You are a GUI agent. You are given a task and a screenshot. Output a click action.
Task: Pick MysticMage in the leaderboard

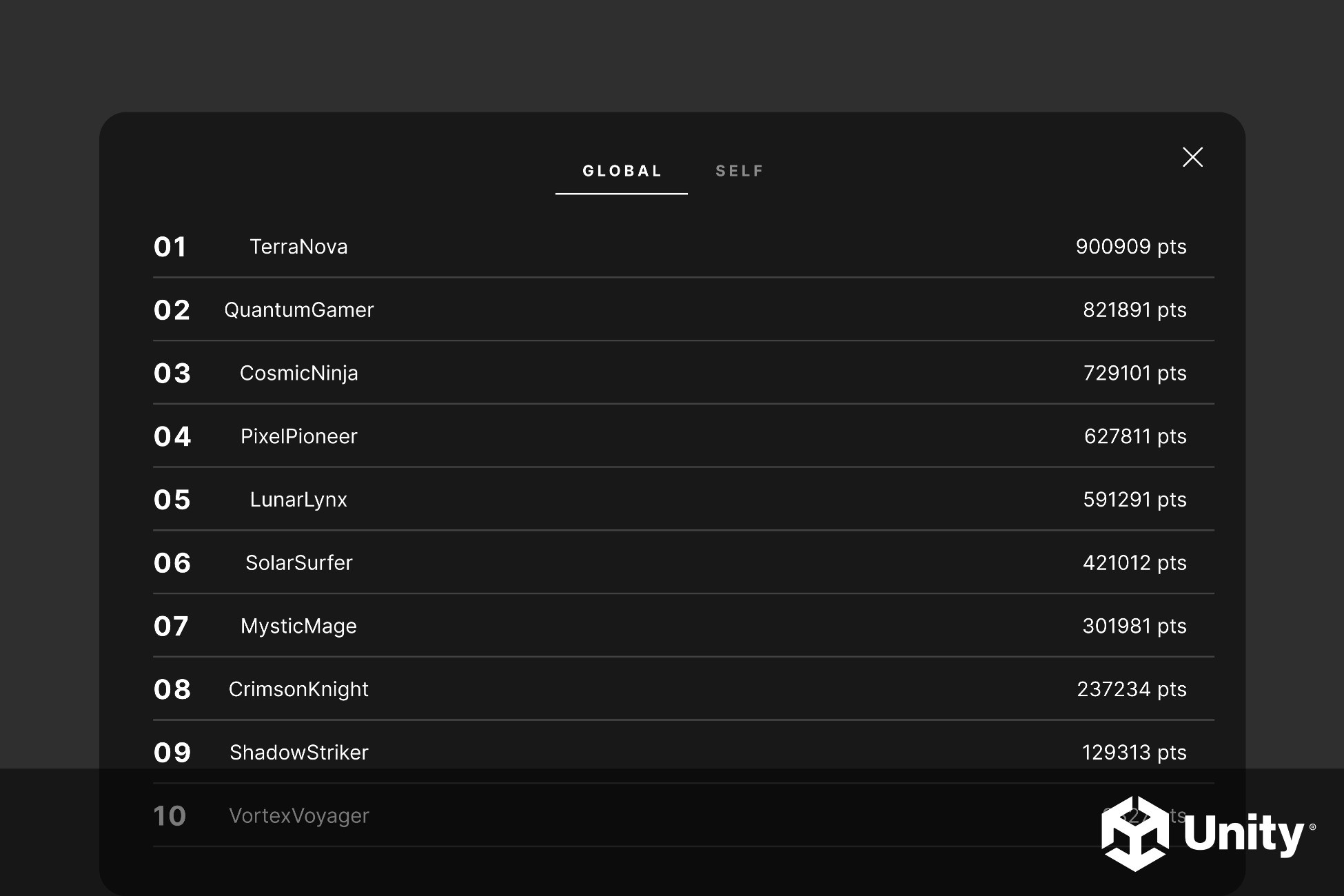click(298, 626)
